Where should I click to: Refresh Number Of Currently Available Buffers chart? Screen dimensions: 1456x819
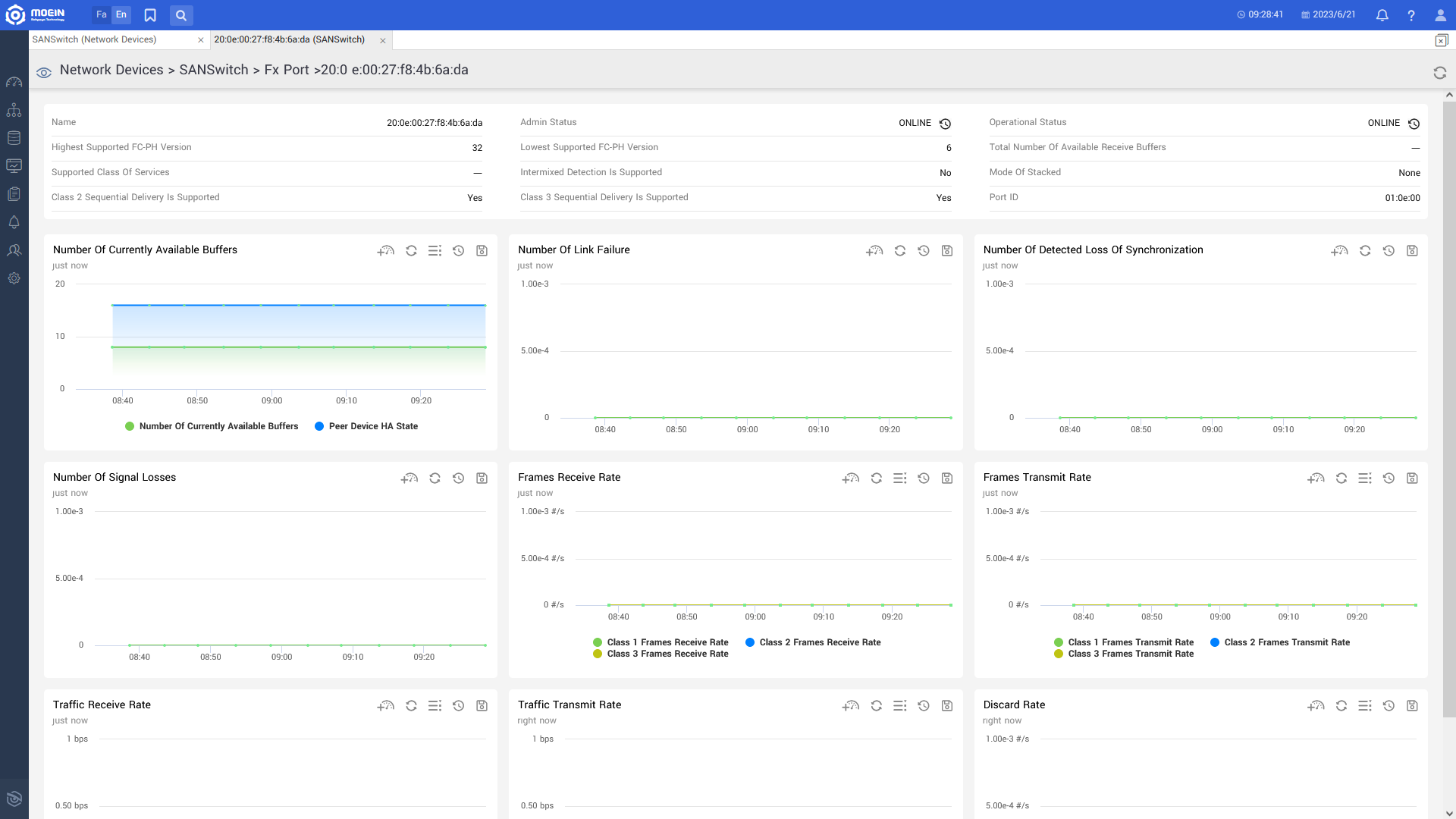click(411, 250)
